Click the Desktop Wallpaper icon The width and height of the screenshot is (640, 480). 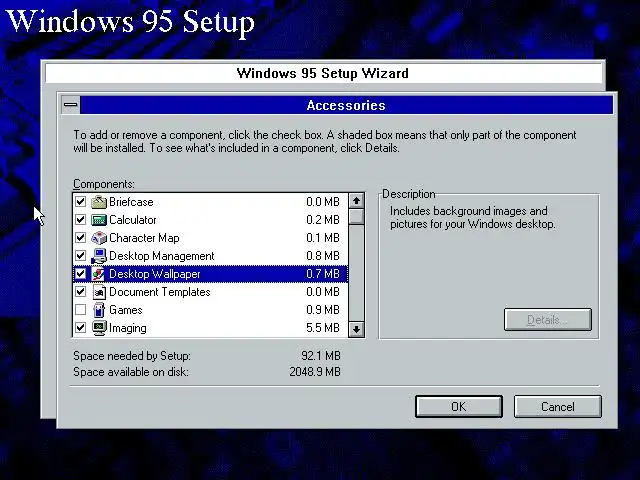click(98, 274)
